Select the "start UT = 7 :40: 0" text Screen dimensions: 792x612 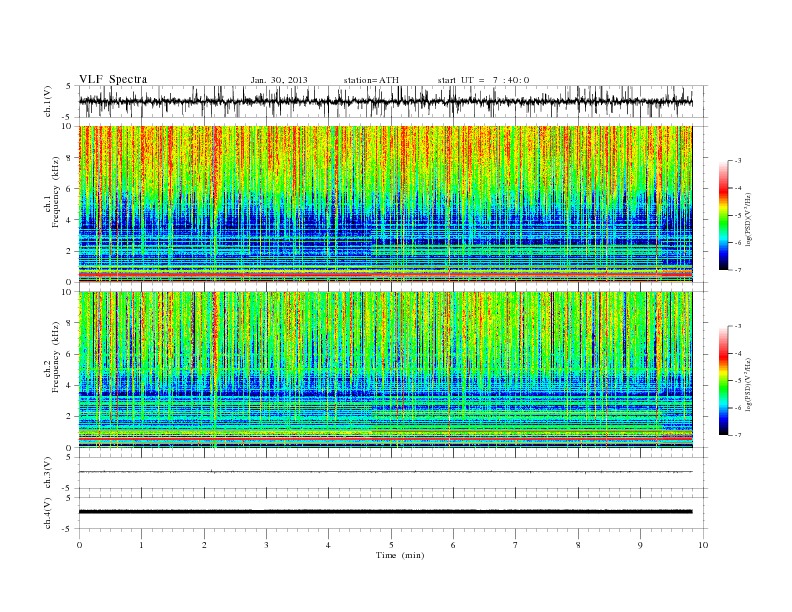click(483, 80)
